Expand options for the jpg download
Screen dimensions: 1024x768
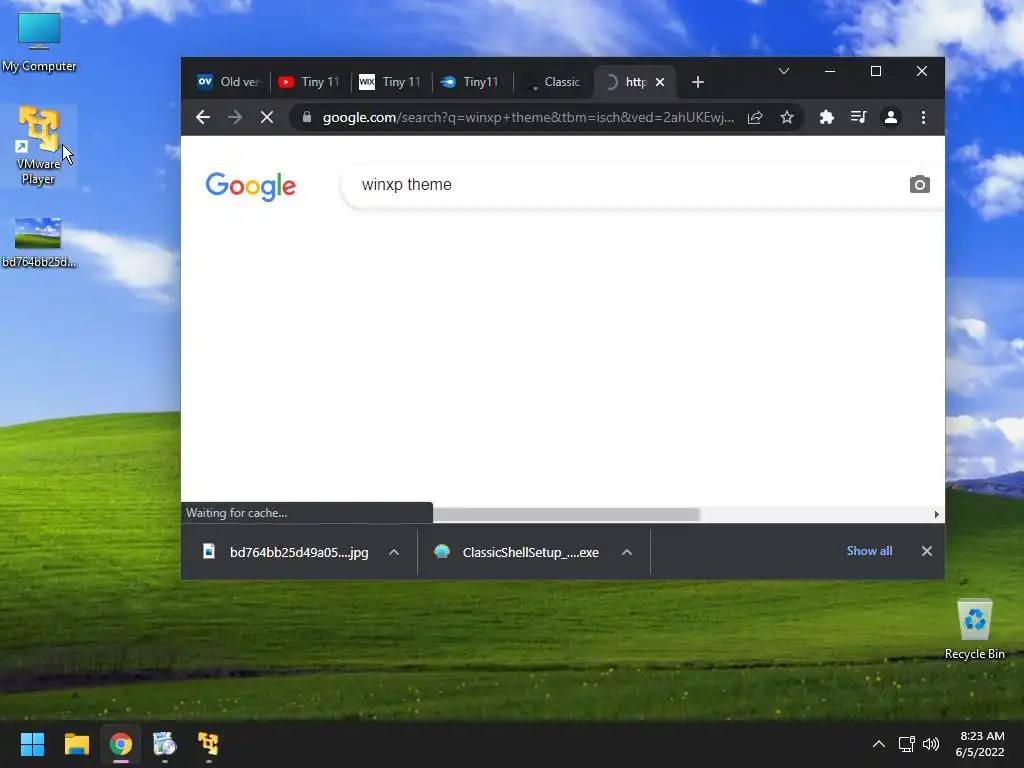tap(394, 552)
